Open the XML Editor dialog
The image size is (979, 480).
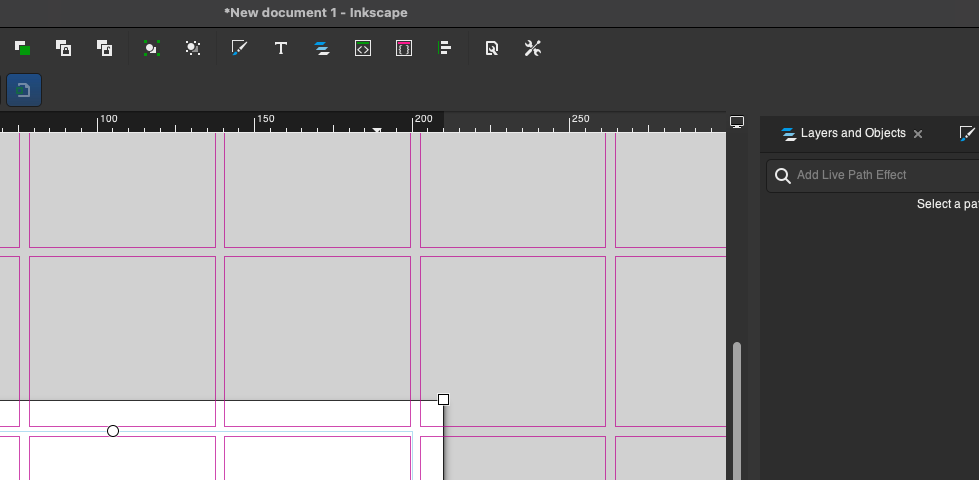coord(363,48)
